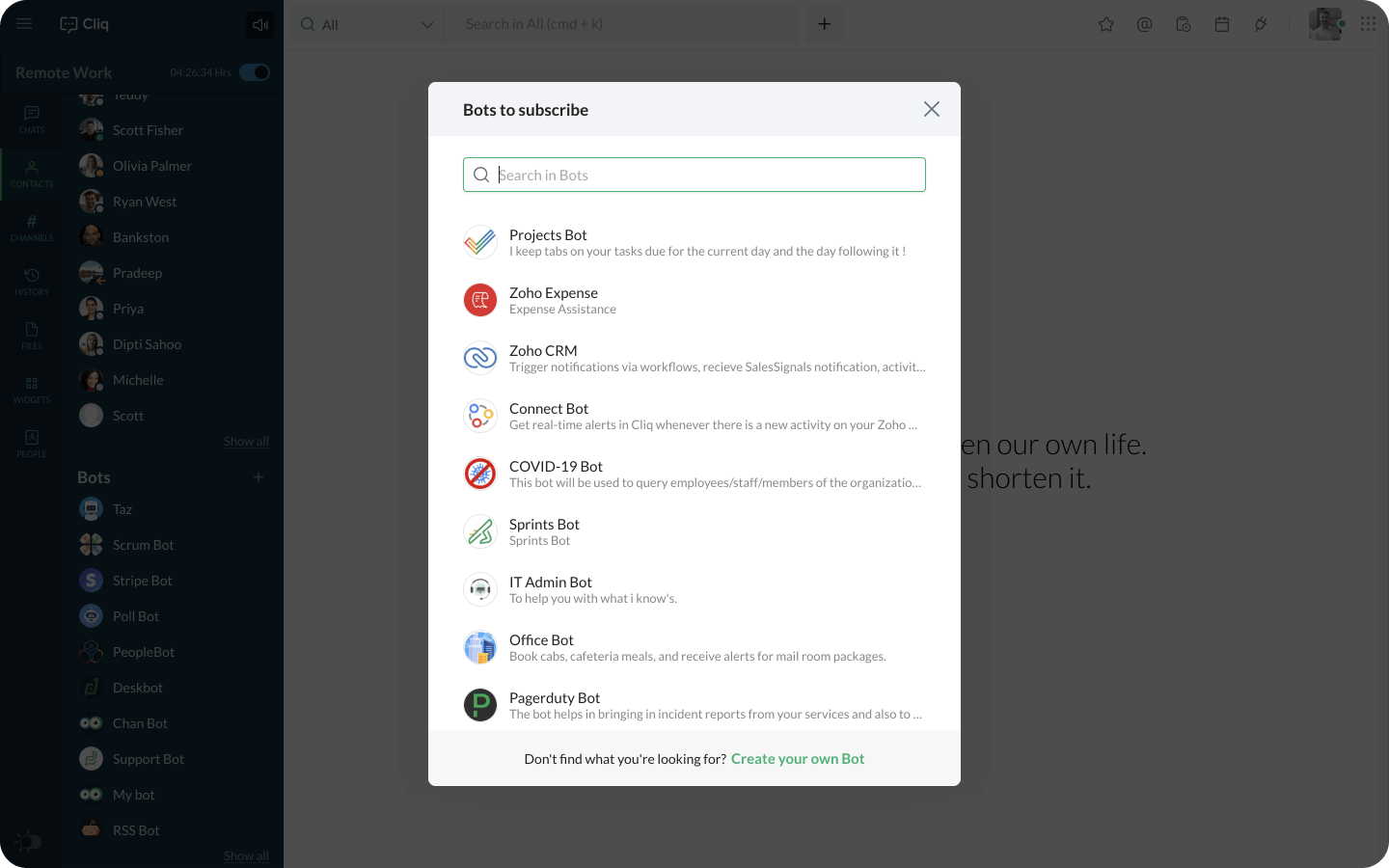Click the speaker announcement icon

click(x=259, y=25)
